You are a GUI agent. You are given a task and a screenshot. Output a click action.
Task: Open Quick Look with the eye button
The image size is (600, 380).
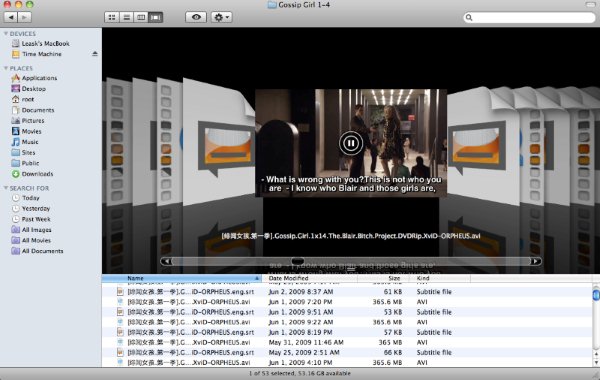(x=196, y=17)
